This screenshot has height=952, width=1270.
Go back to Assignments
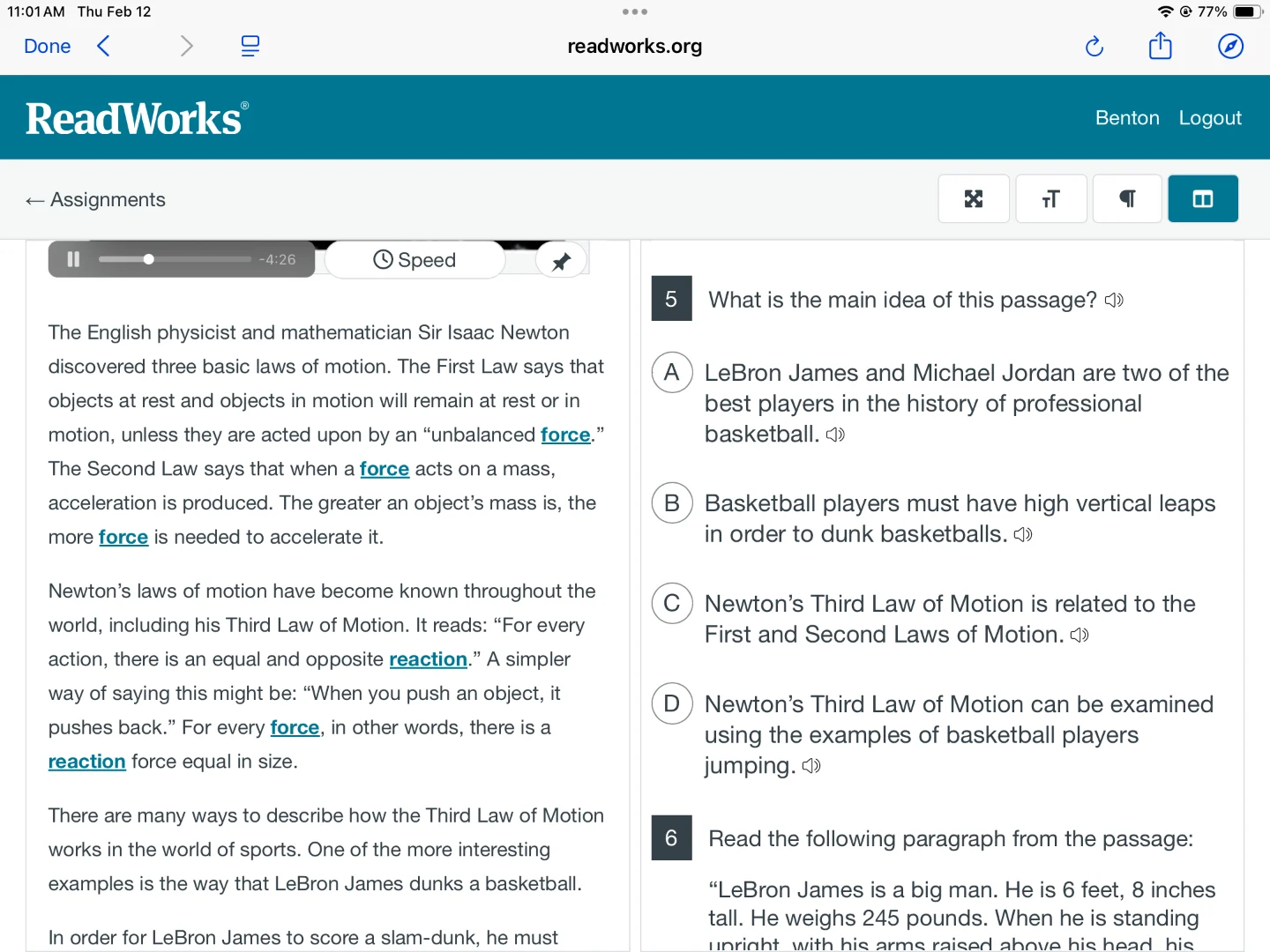[95, 200]
